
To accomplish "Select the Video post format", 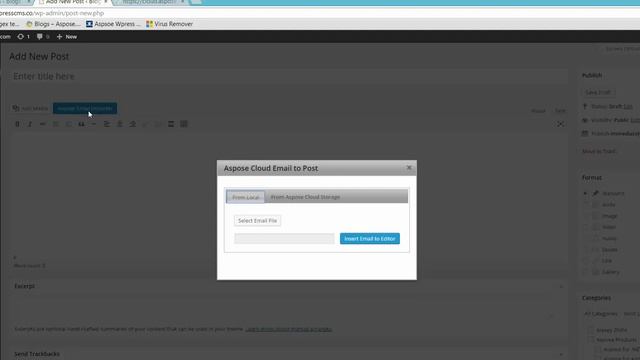I will [585, 227].
